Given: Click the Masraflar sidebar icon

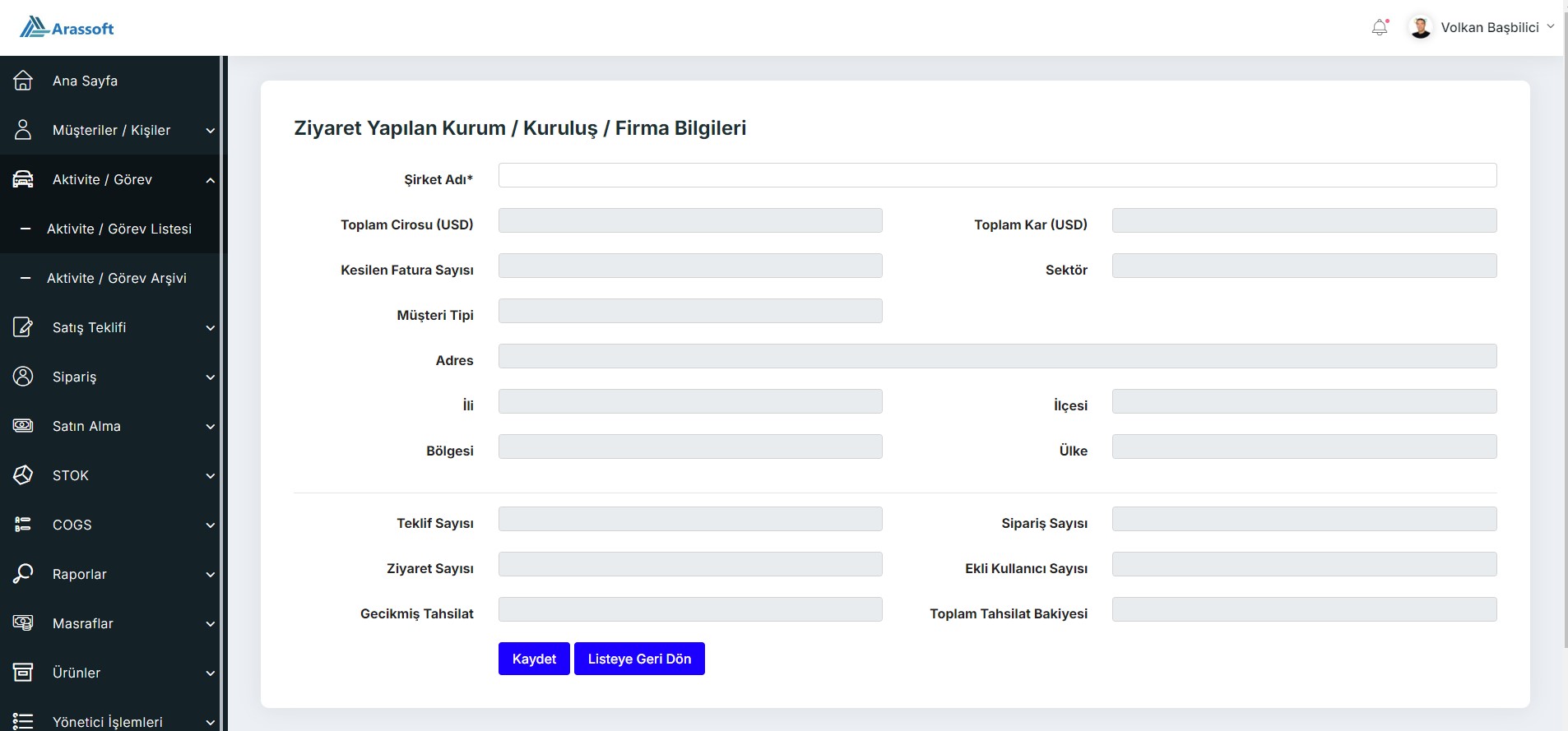Looking at the screenshot, I should point(23,623).
